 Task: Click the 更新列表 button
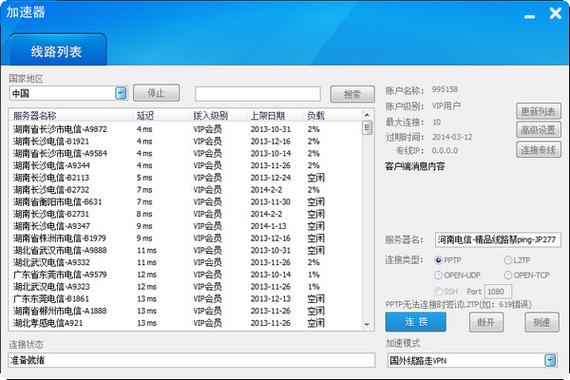(x=538, y=111)
